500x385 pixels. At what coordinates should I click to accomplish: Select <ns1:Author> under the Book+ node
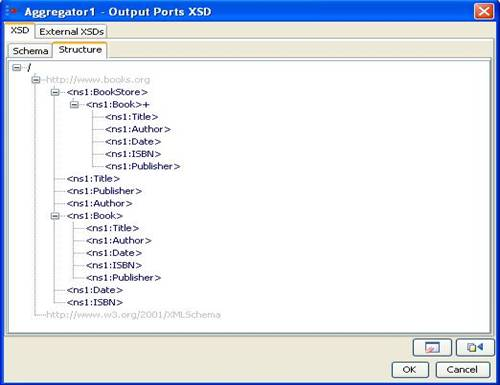tap(138, 129)
